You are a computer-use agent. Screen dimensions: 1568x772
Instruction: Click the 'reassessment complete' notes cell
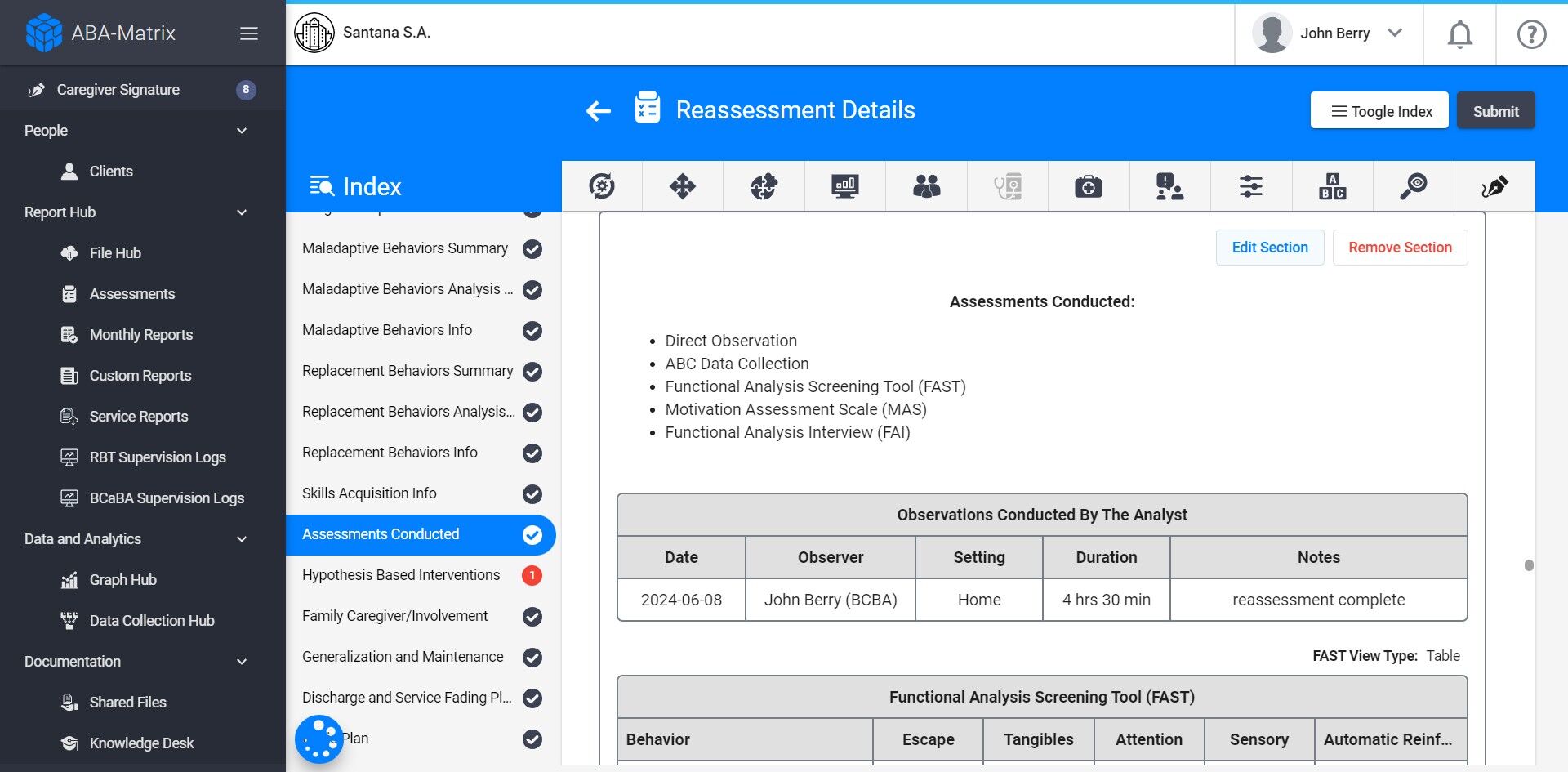point(1318,600)
